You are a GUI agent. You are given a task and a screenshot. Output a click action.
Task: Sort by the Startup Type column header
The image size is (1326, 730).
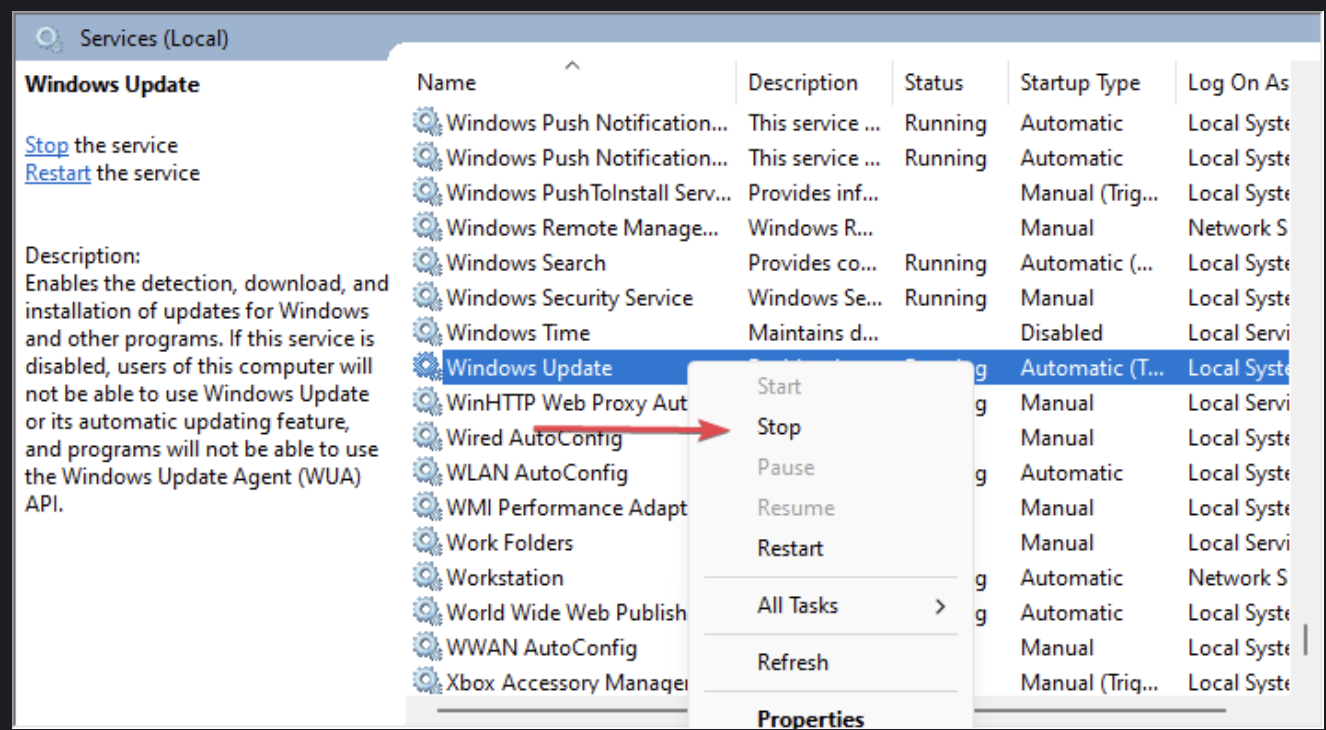tap(1080, 83)
